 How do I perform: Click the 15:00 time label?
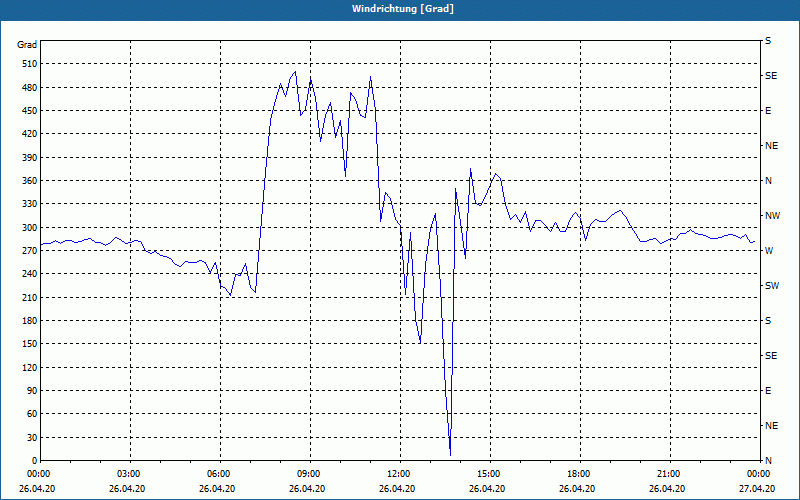pos(487,474)
